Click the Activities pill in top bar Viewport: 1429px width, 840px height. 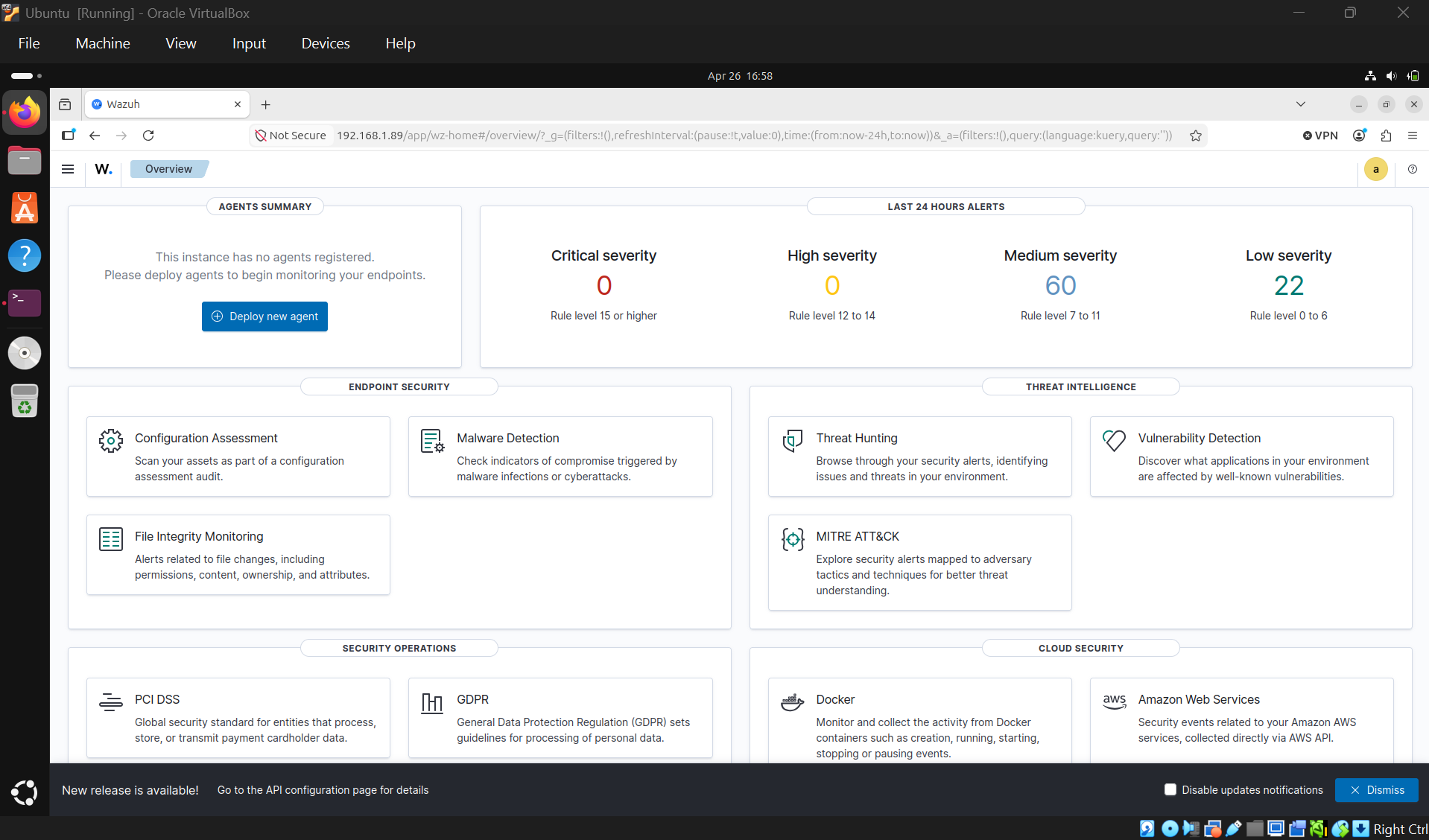26,76
